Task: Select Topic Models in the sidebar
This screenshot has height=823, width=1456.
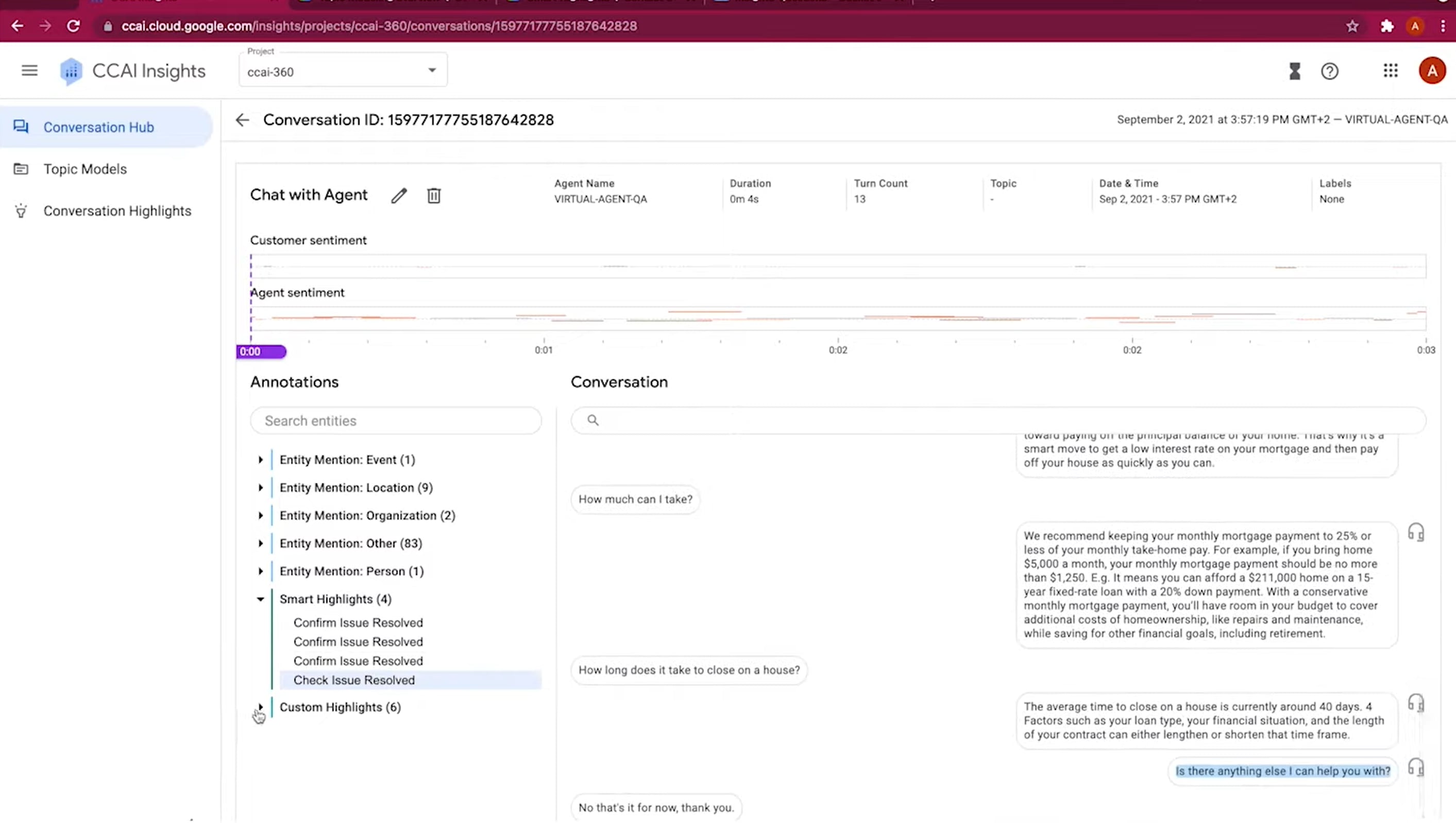Action: tap(85, 168)
